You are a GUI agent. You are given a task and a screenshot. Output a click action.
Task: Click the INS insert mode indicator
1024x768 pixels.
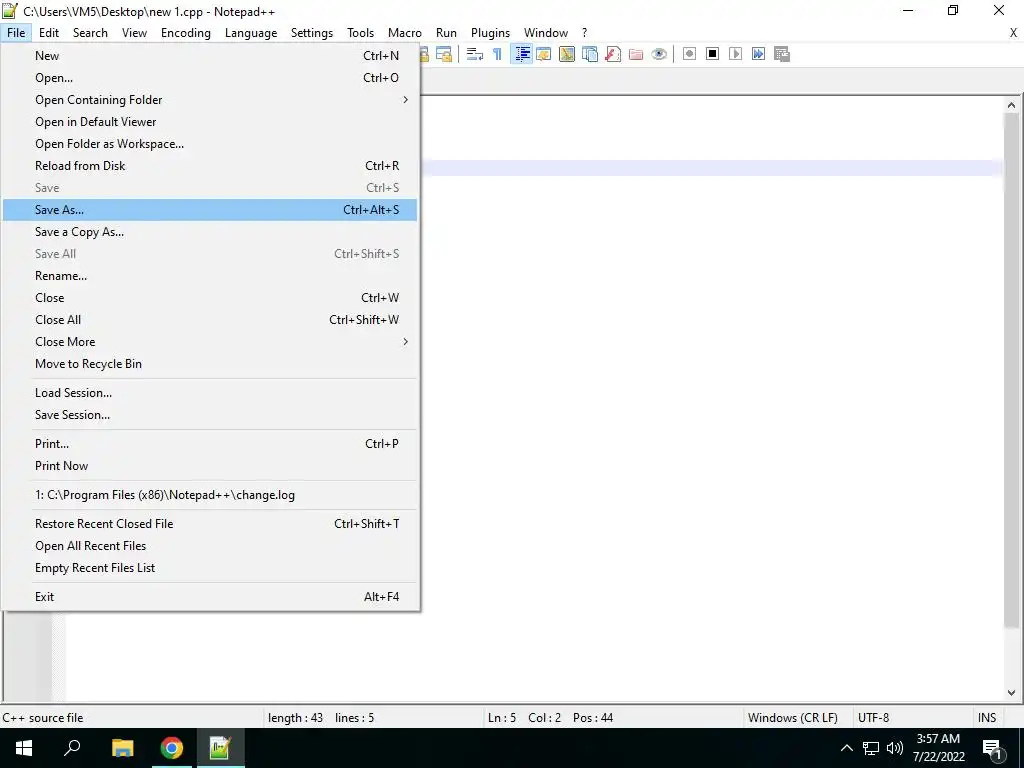987,718
